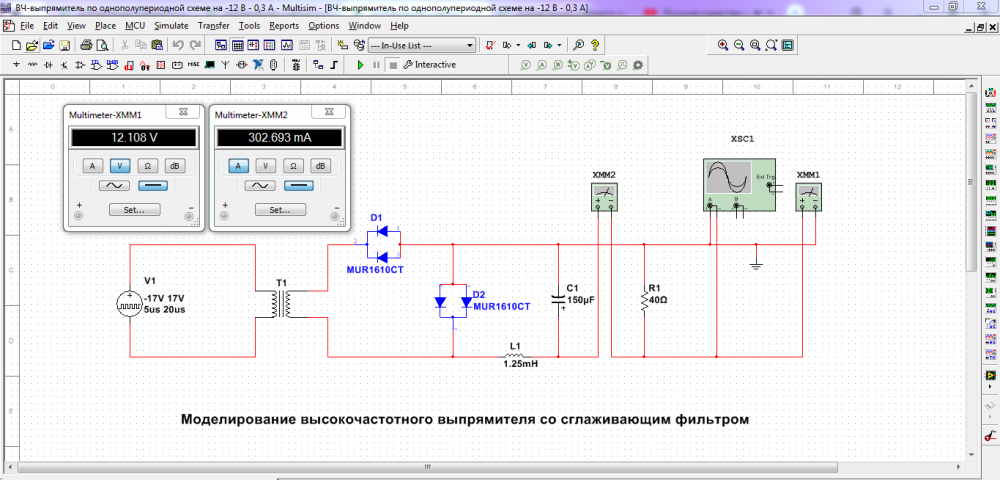Open the Simulate menu
The height and width of the screenshot is (480, 1000).
point(171,24)
